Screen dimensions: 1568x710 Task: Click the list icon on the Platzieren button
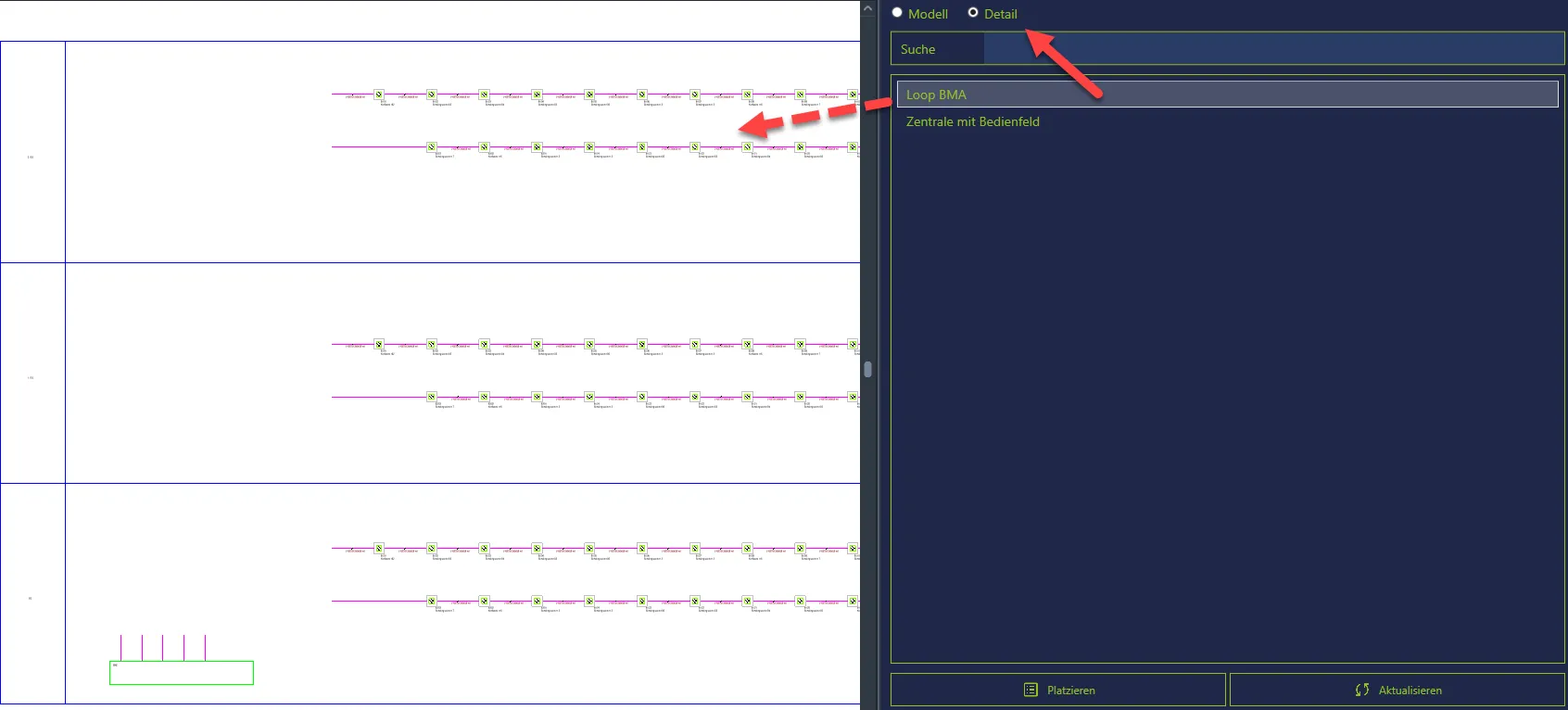[1031, 690]
